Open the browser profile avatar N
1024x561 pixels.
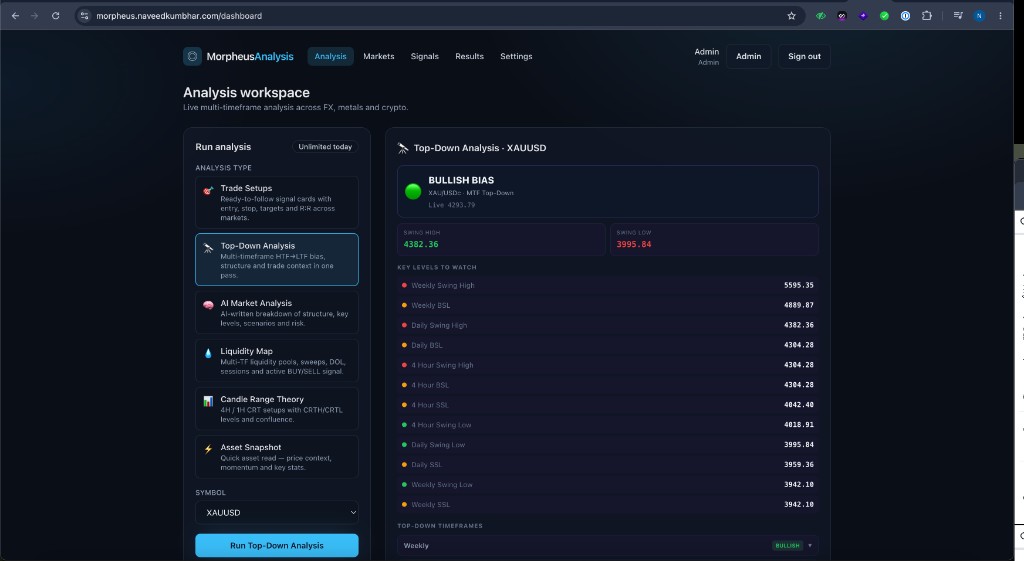979,16
